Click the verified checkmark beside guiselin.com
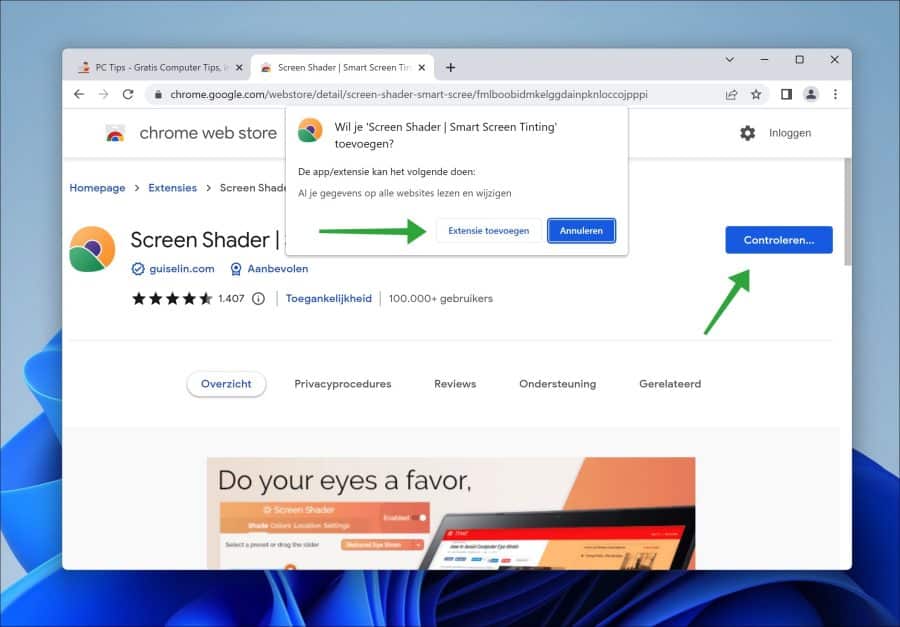This screenshot has height=627, width=900. (x=138, y=269)
